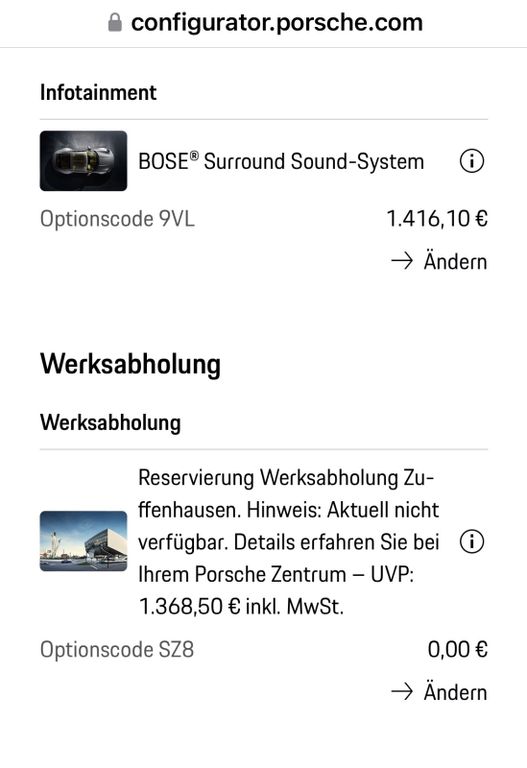Image resolution: width=527 pixels, height=768 pixels.
Task: Click the arrow icon next to Werksabholung Ändern
Action: click(x=402, y=692)
